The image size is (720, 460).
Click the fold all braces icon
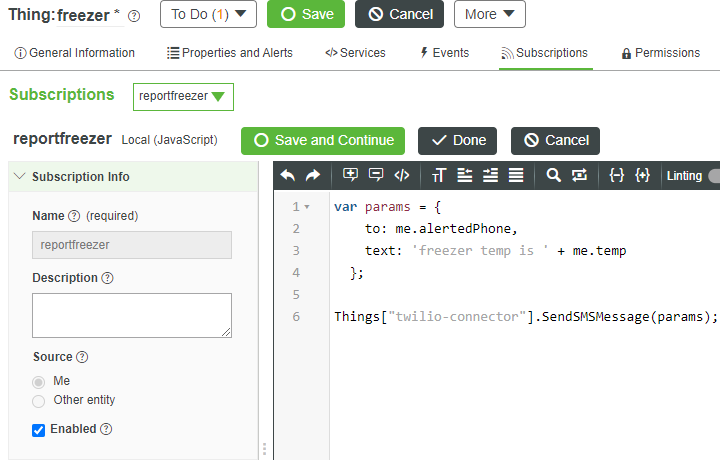pyautogui.click(x=617, y=176)
